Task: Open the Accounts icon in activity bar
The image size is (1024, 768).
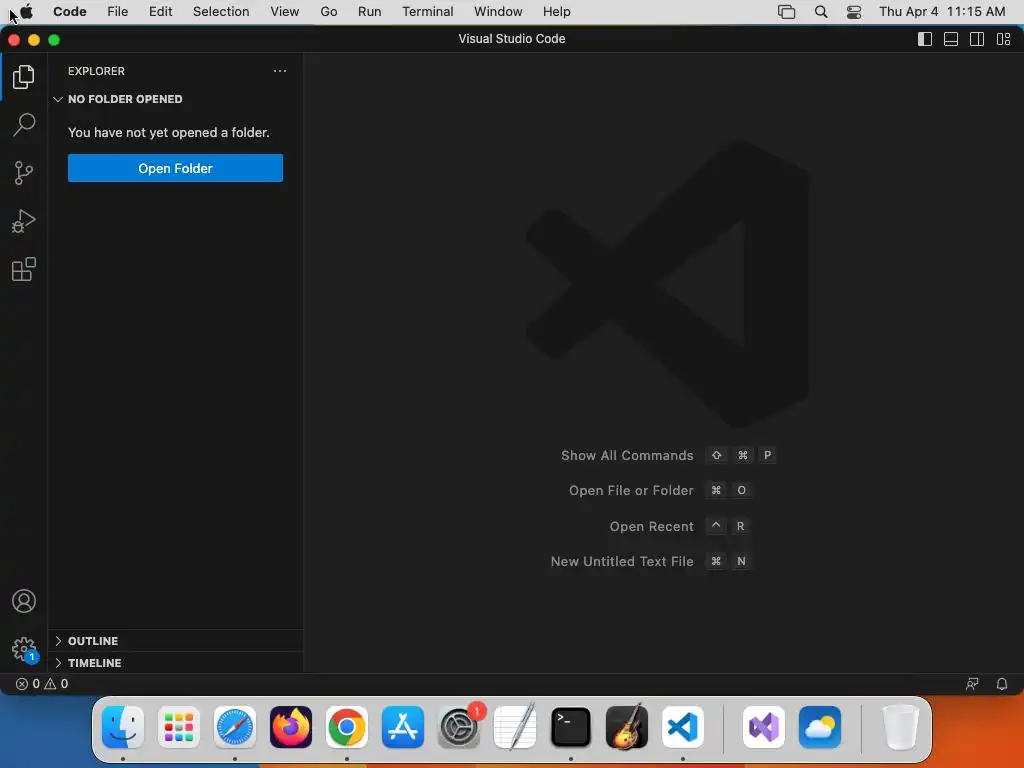Action: 24,601
